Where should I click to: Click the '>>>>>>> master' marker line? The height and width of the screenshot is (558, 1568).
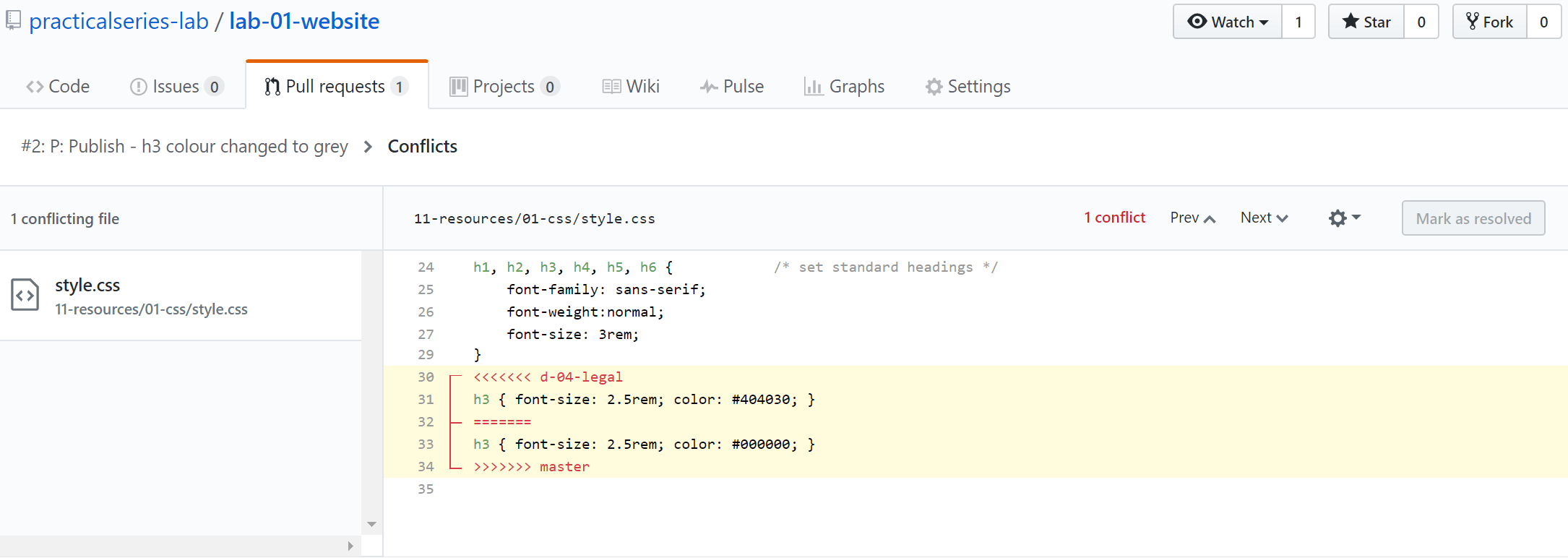[x=532, y=467]
